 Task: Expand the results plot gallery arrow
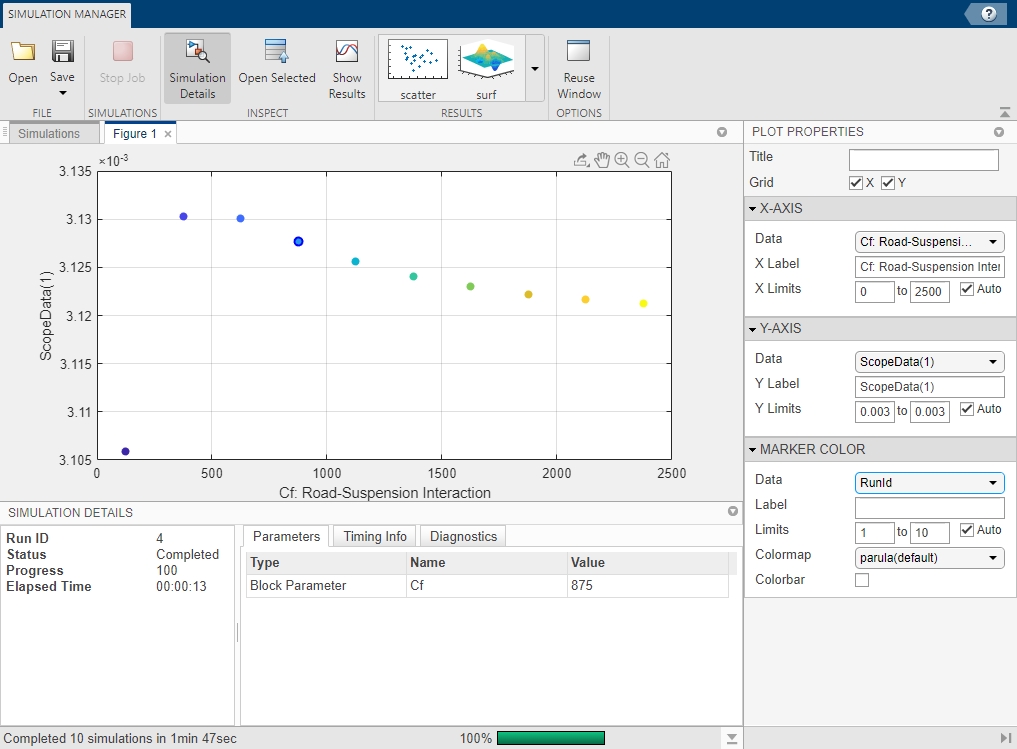tap(534, 68)
